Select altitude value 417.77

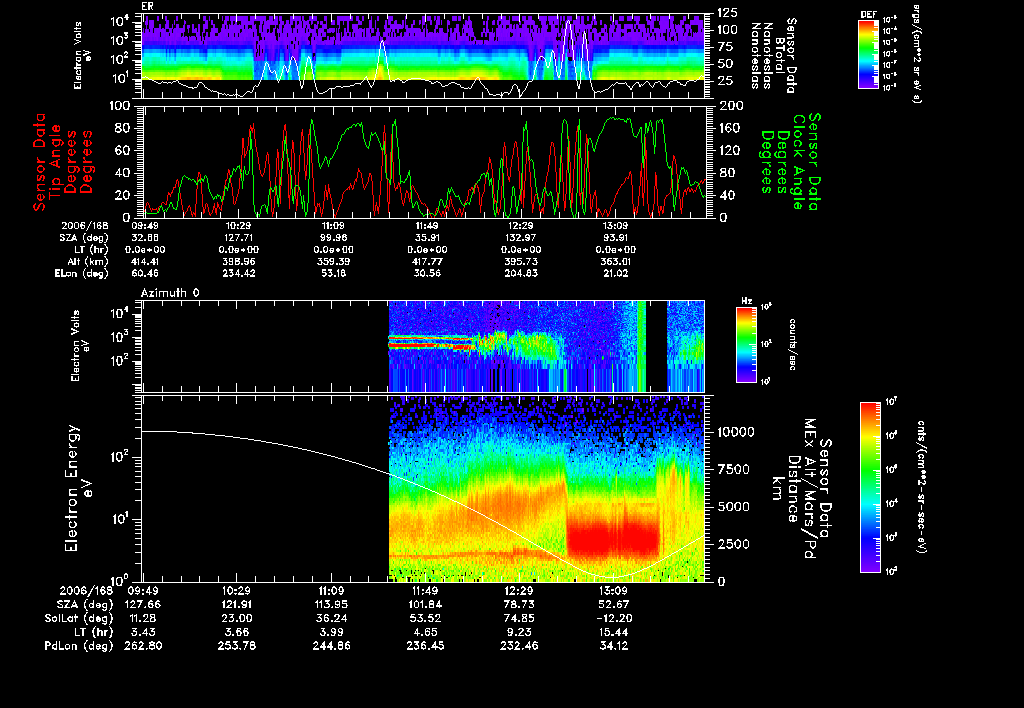click(x=427, y=261)
